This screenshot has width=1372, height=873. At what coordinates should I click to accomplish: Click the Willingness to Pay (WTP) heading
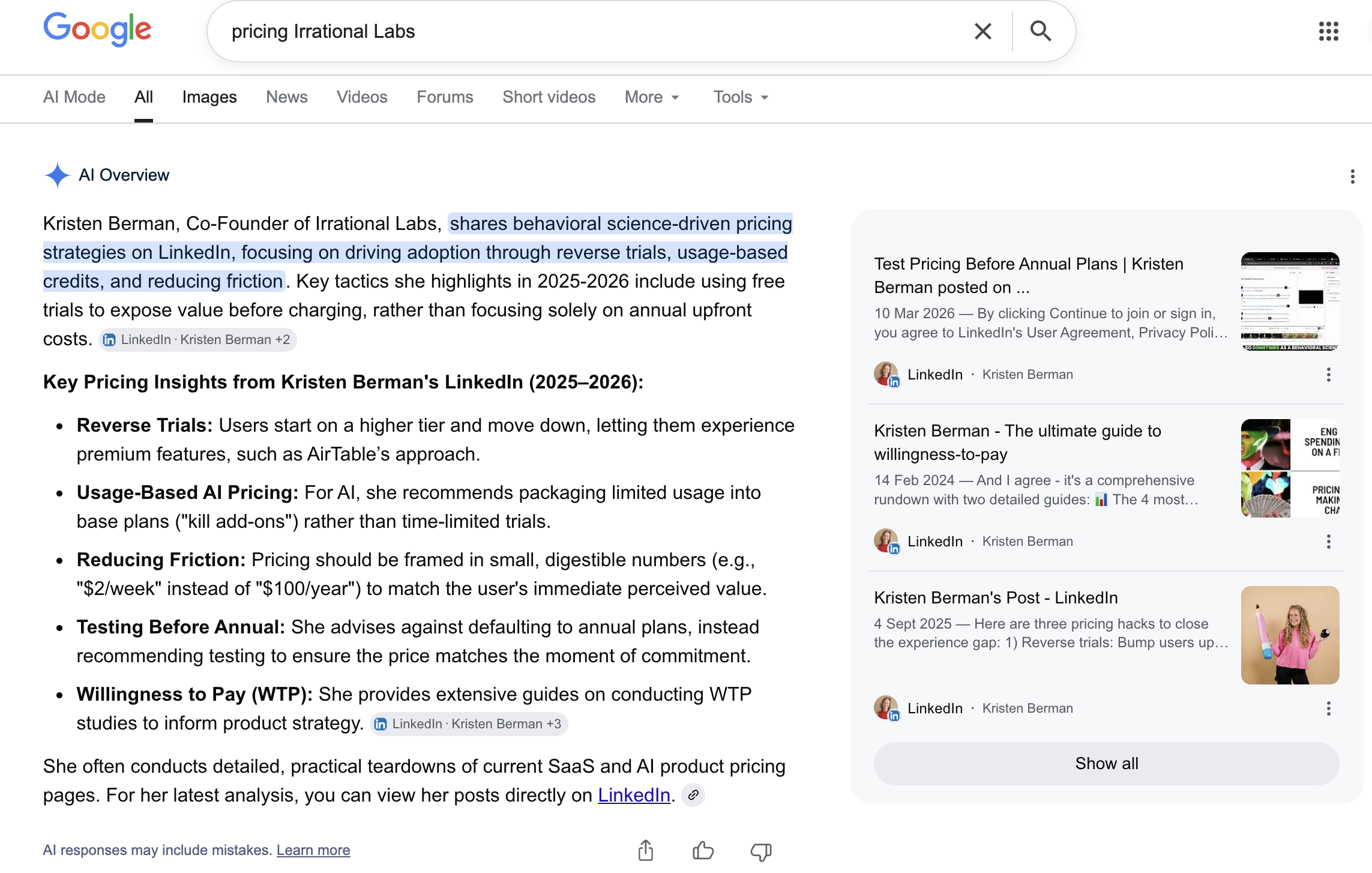point(194,694)
